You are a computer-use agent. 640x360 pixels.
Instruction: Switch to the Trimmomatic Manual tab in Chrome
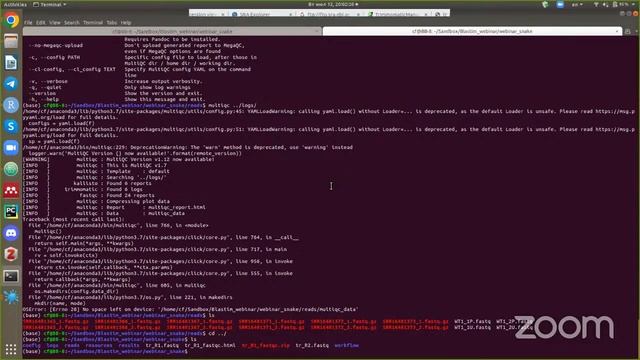click(396, 14)
